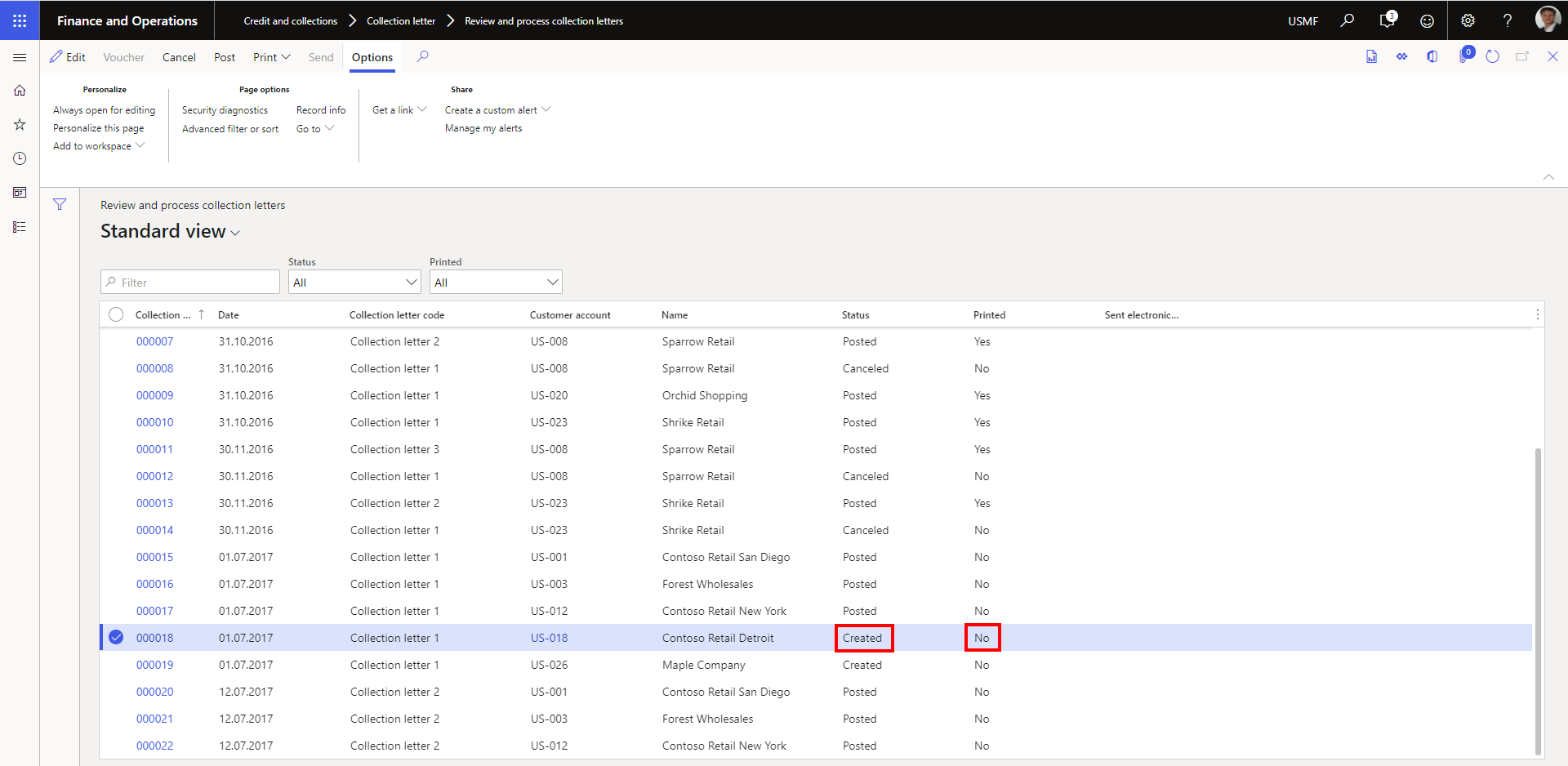
Task: Click the Send menu item
Action: point(321,57)
